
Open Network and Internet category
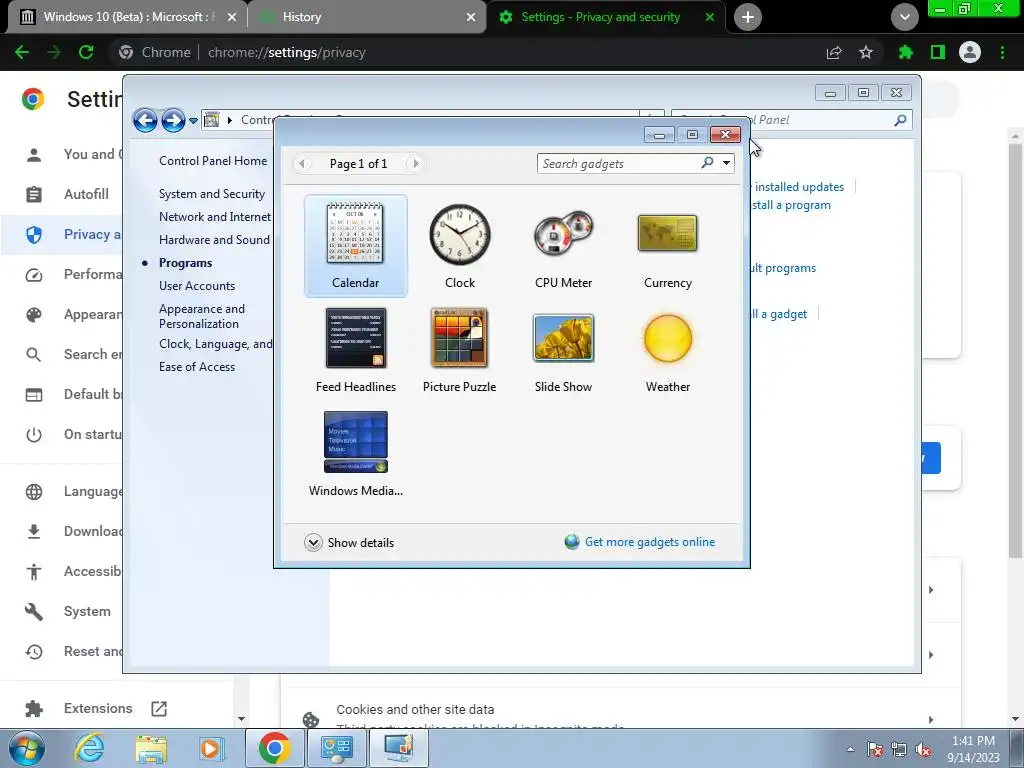pyautogui.click(x=215, y=217)
